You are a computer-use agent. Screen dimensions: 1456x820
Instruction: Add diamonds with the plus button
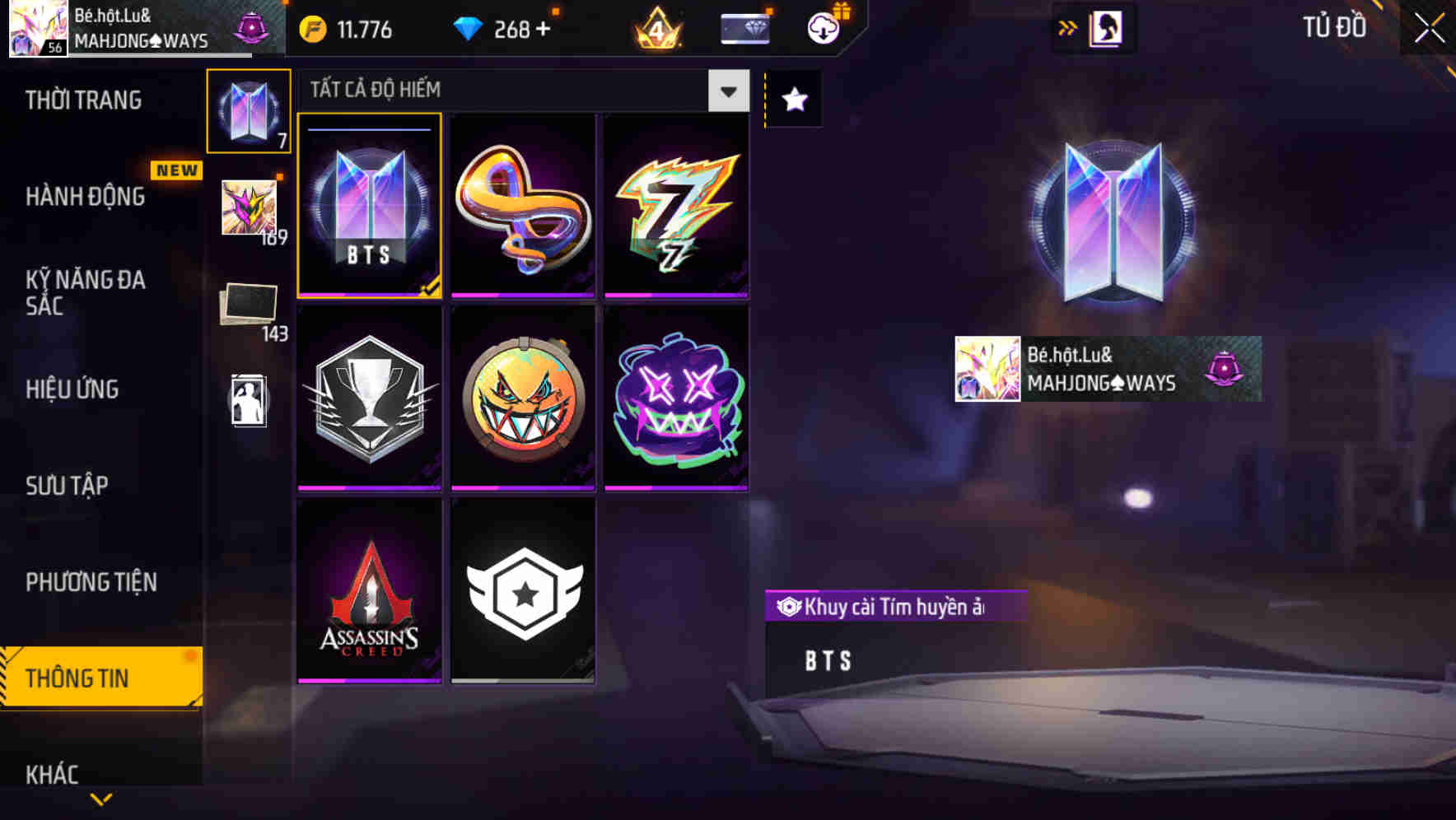(543, 29)
